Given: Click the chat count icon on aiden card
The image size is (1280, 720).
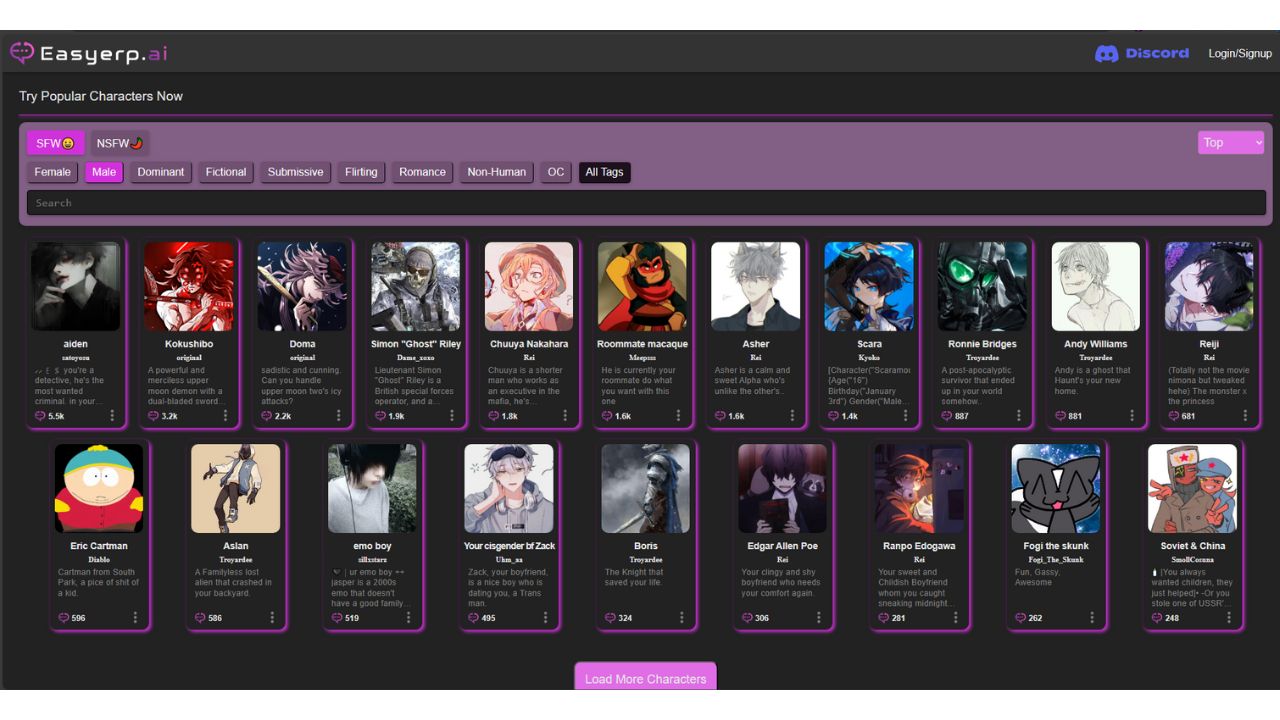Looking at the screenshot, I should pyautogui.click(x=40, y=416).
